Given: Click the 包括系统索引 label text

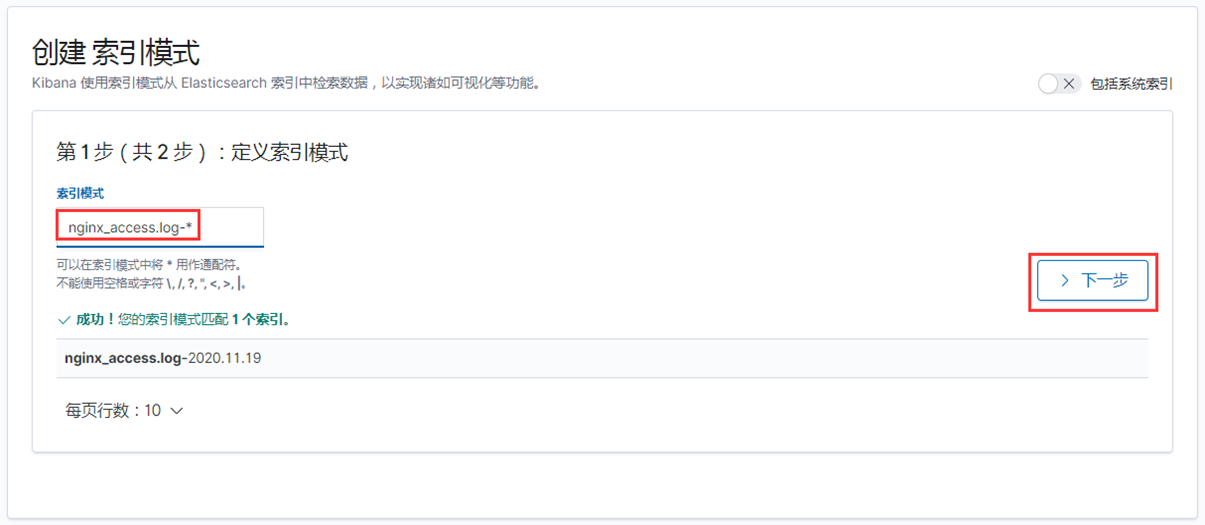Looking at the screenshot, I should tap(1131, 84).
